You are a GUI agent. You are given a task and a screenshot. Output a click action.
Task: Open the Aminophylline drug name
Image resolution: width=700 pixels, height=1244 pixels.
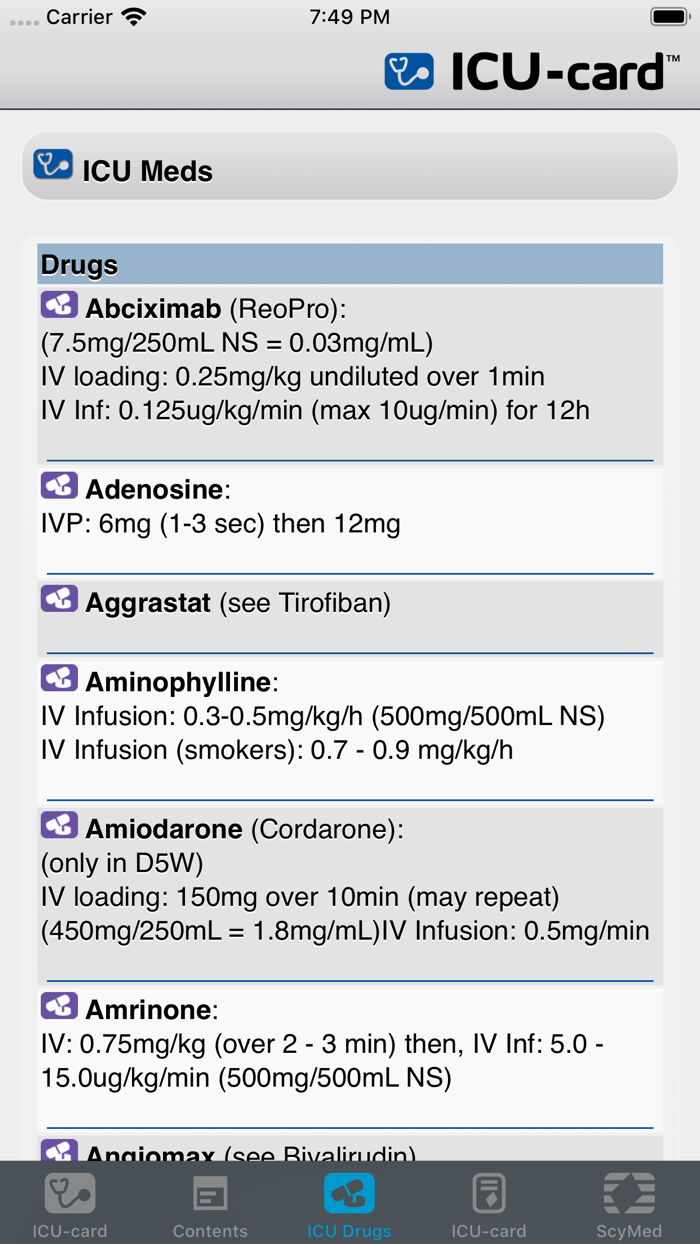coord(178,683)
